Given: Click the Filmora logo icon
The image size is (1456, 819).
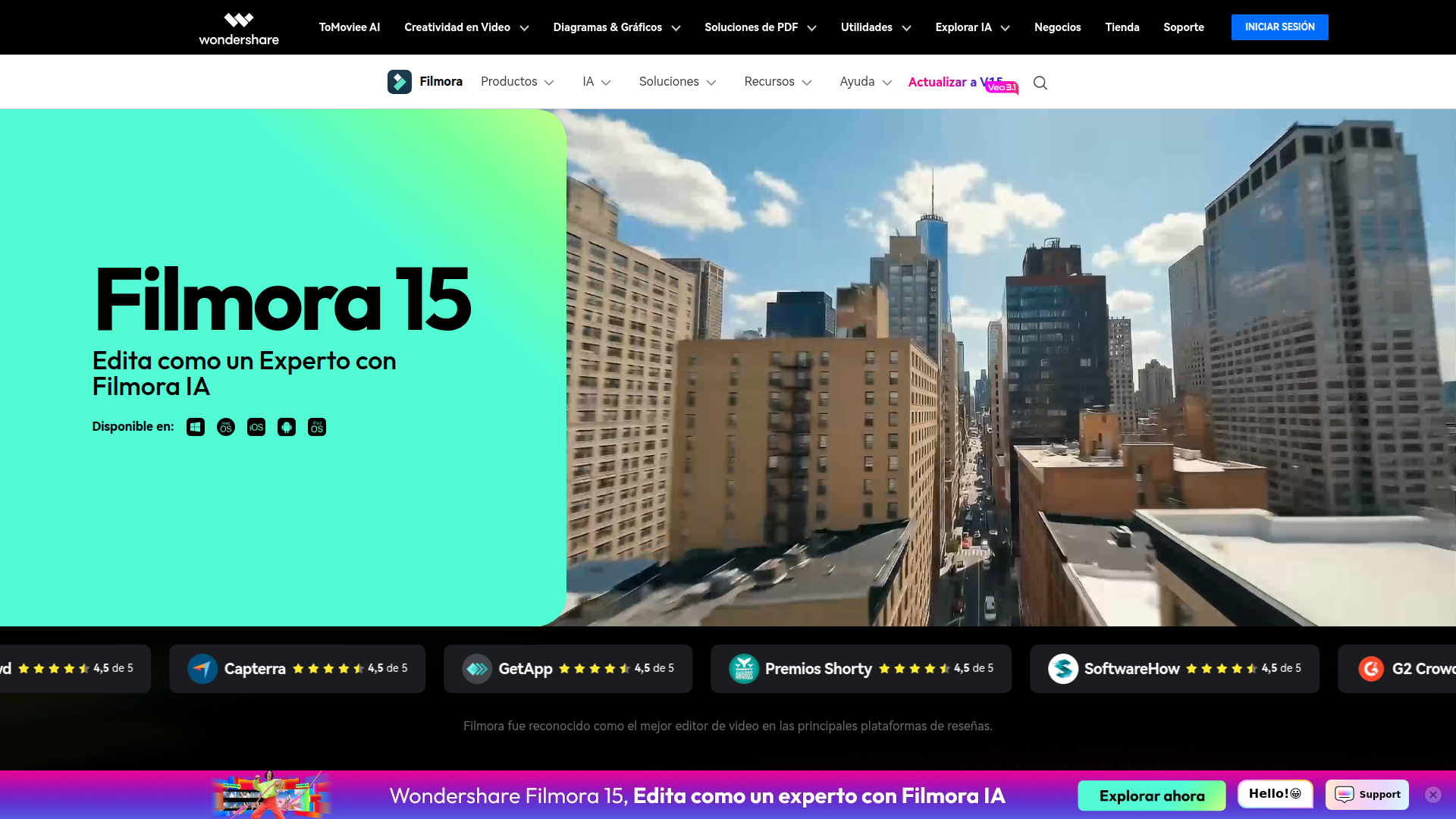Looking at the screenshot, I should (400, 82).
